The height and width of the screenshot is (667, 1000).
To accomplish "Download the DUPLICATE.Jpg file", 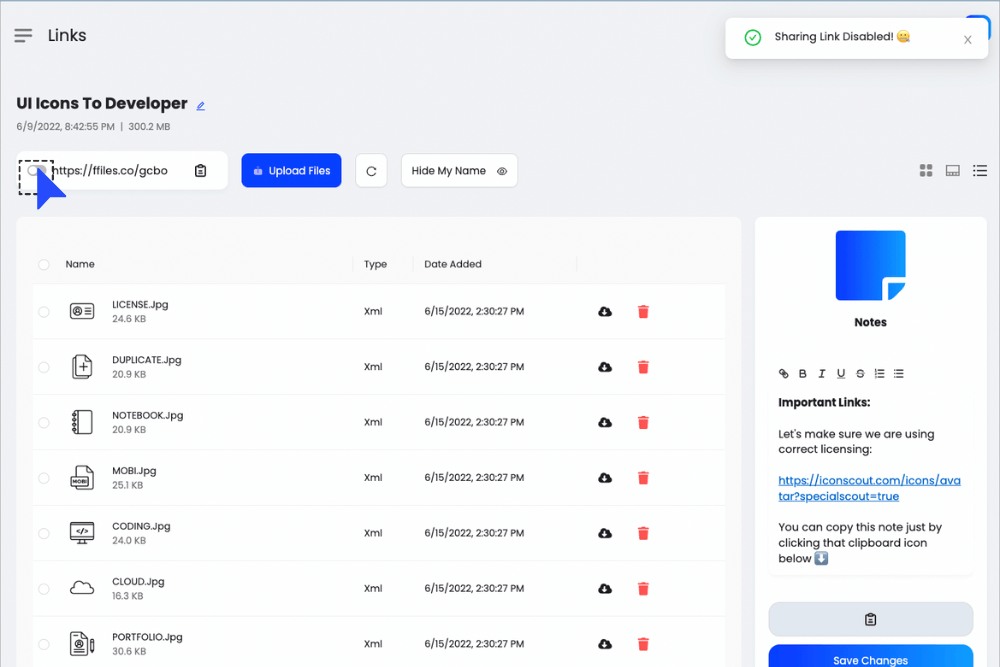I will (605, 367).
